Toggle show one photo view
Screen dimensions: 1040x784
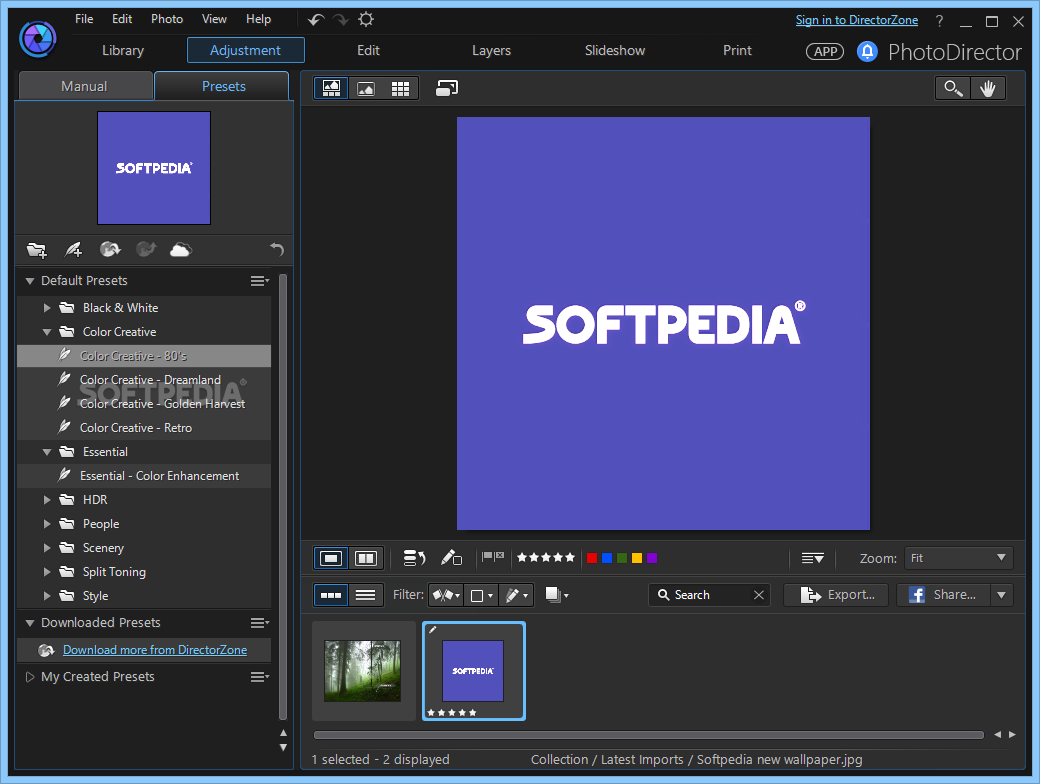[x=331, y=558]
